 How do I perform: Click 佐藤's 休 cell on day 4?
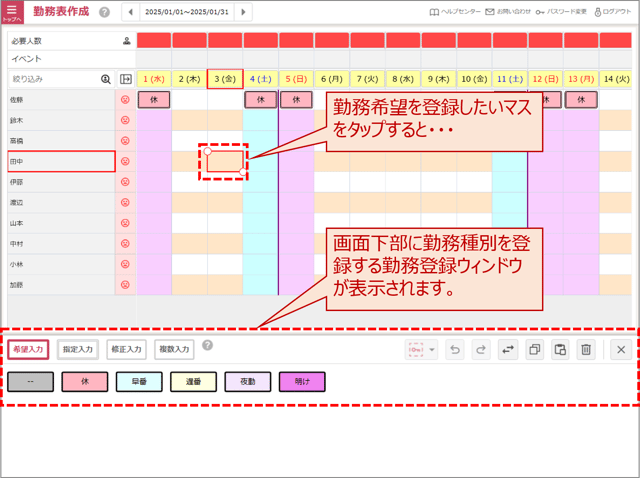(261, 100)
